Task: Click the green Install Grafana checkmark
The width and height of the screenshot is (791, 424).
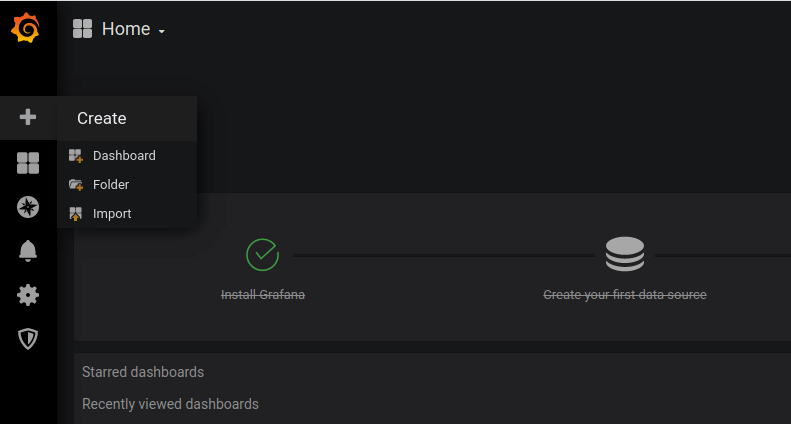Action: click(x=262, y=254)
